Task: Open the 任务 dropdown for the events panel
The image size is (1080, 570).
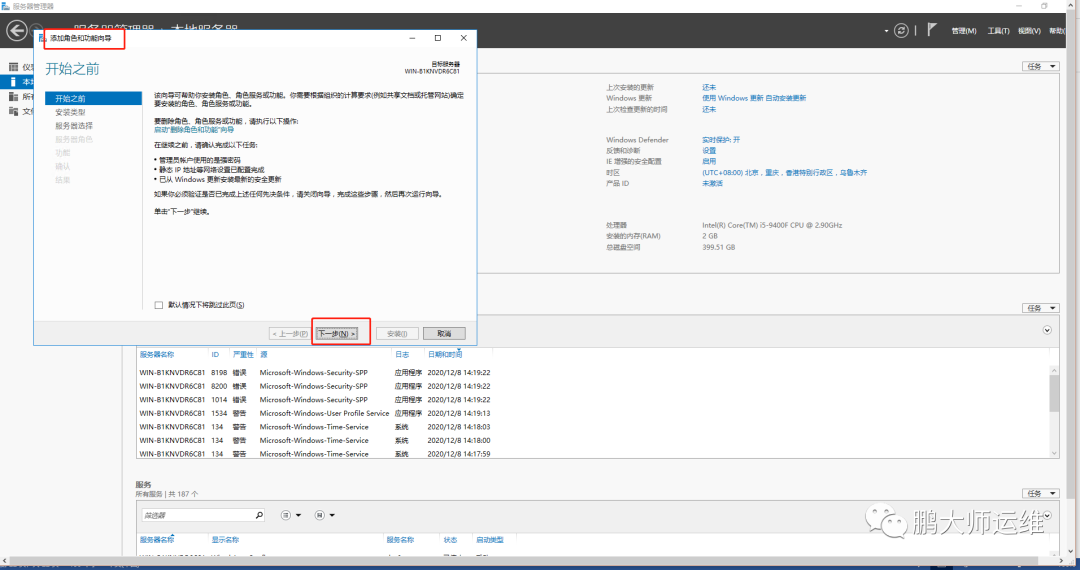Action: click(1040, 308)
